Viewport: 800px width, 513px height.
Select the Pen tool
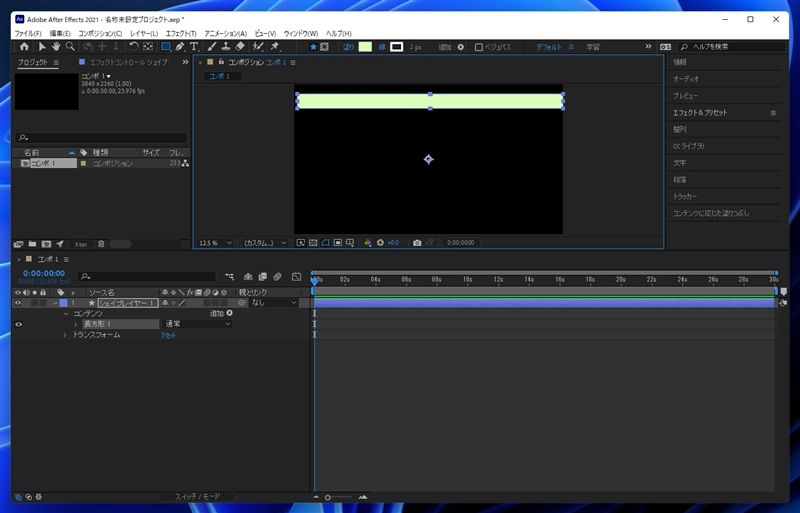tap(180, 47)
